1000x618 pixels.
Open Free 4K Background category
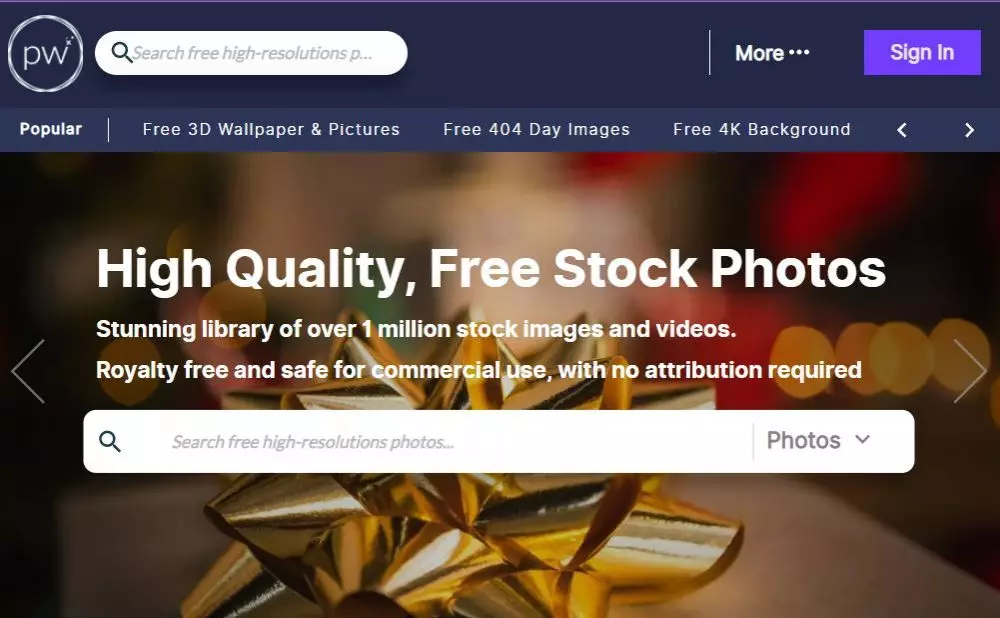pos(761,129)
